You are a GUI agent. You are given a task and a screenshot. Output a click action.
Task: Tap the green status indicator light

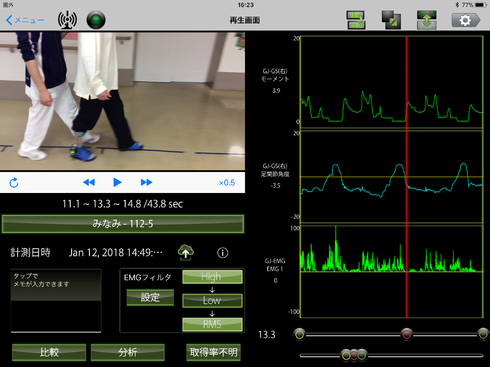coord(96,20)
